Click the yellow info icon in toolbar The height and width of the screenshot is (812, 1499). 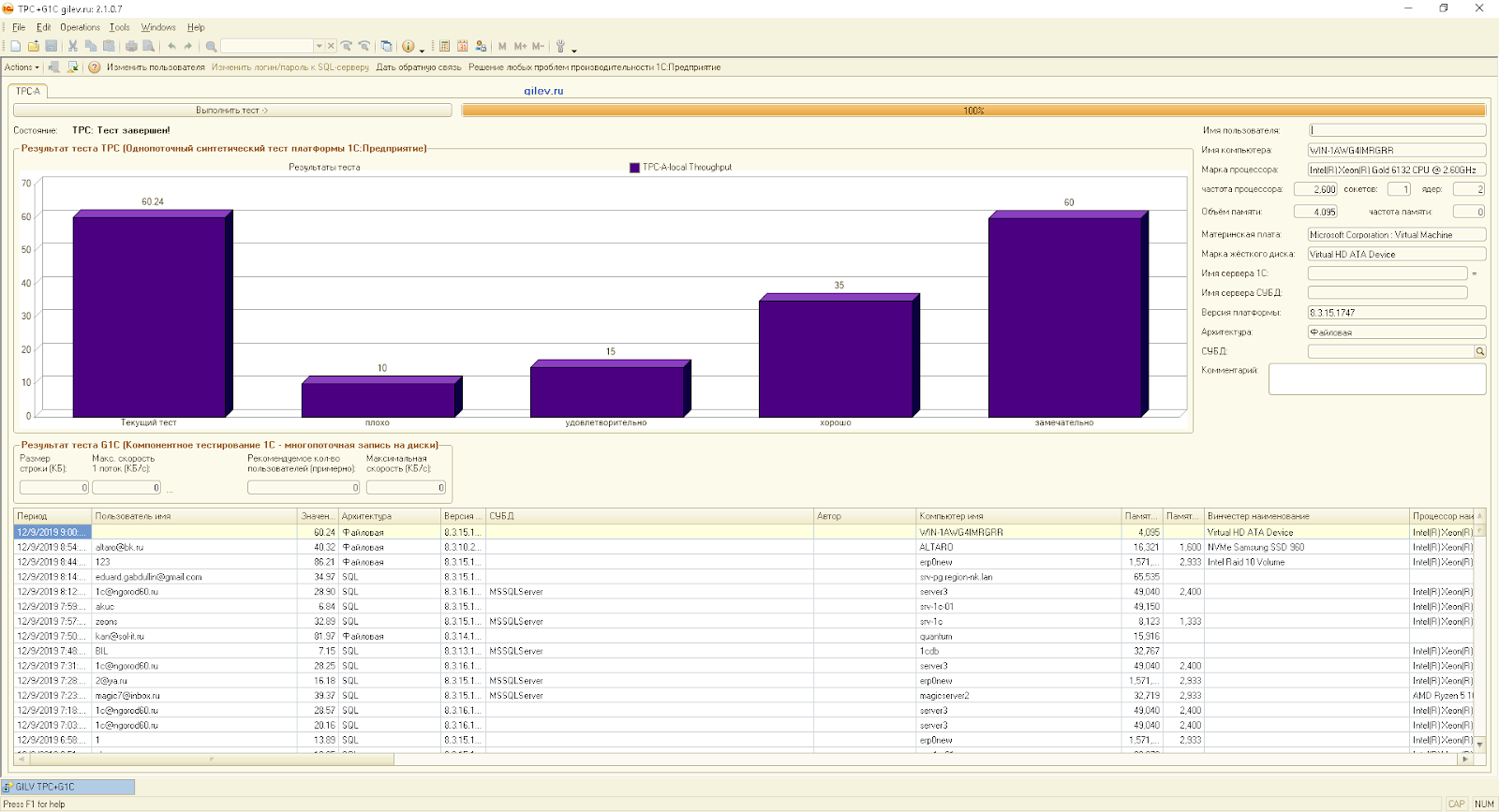point(408,46)
